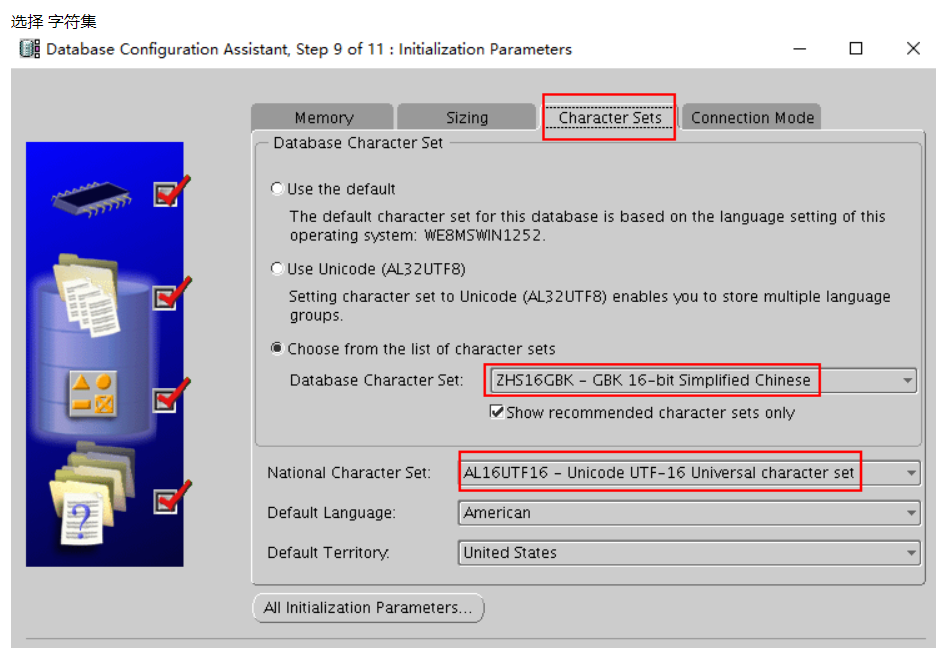950x658 pixels.
Task: Open the Database Character Set dropdown
Action: pyautogui.click(x=703, y=381)
